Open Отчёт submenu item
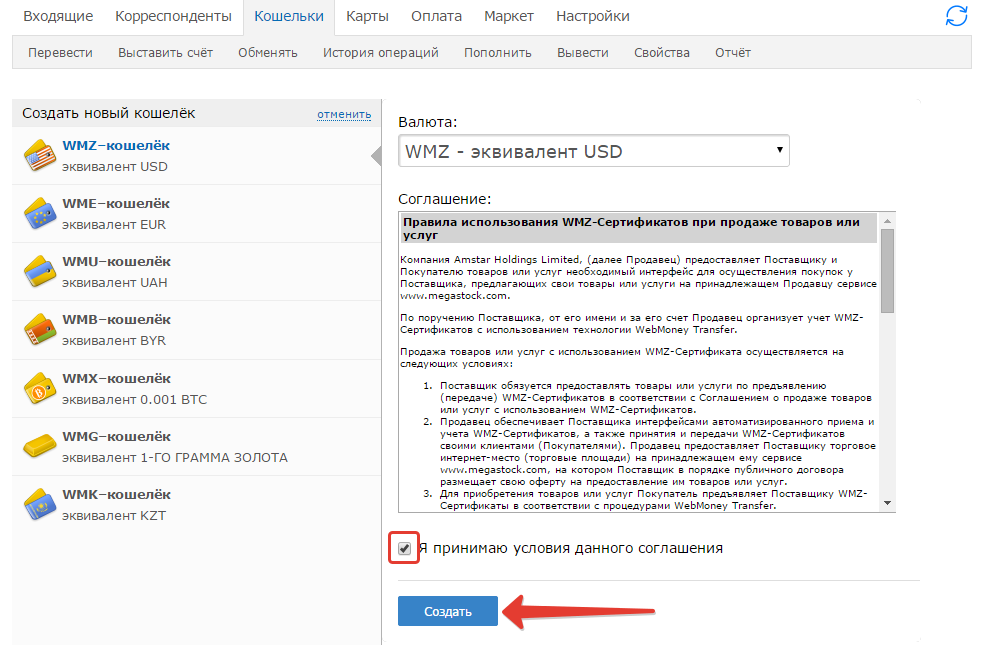 coord(733,53)
